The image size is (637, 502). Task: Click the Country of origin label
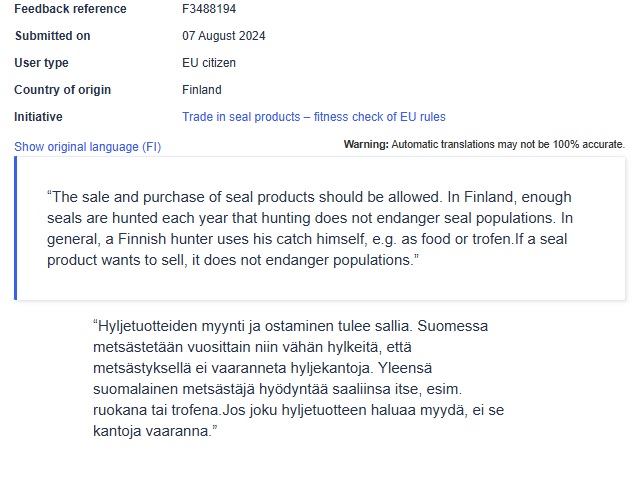pyautogui.click(x=62, y=90)
